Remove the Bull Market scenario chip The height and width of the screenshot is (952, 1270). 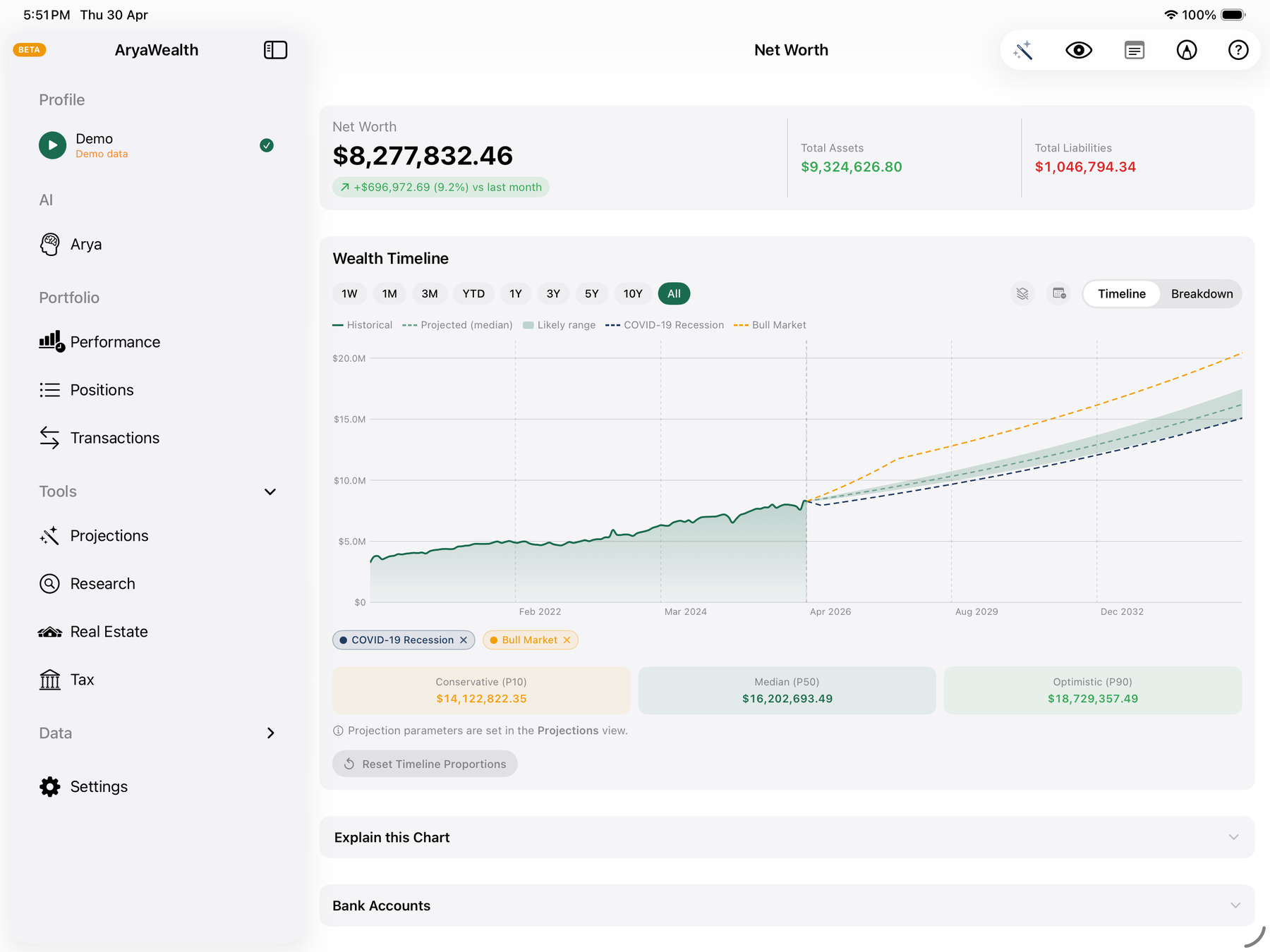pyautogui.click(x=567, y=640)
